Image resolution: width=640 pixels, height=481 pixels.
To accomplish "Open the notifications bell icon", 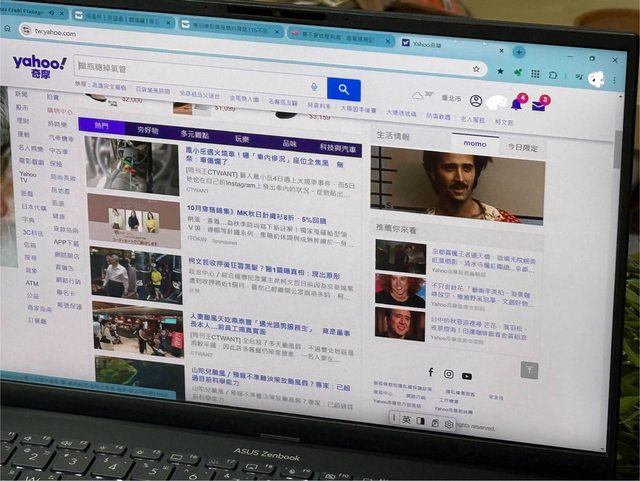I will 517,104.
